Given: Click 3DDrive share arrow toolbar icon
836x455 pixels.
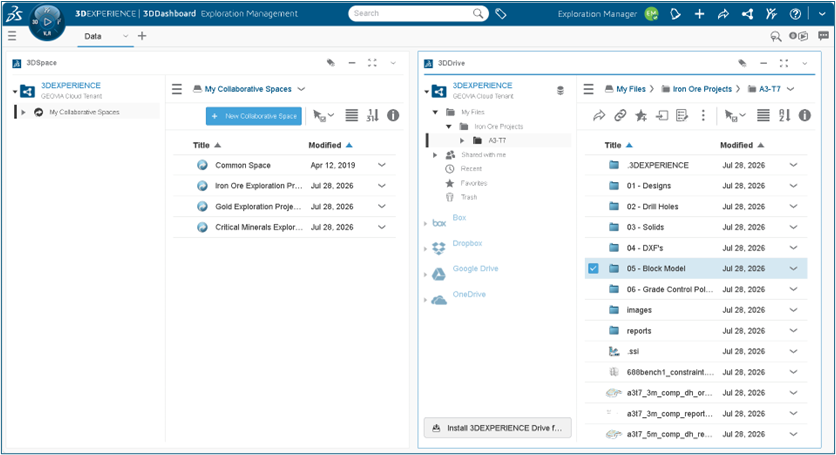Looking at the screenshot, I should pos(599,115).
